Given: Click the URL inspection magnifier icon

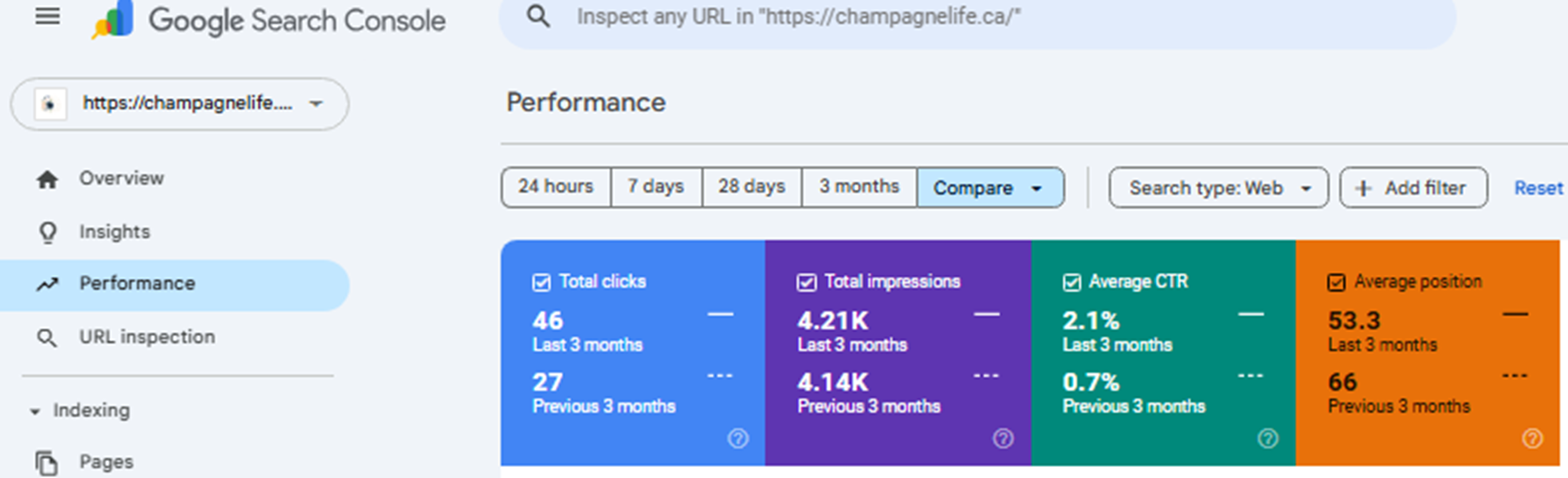Looking at the screenshot, I should [48, 338].
